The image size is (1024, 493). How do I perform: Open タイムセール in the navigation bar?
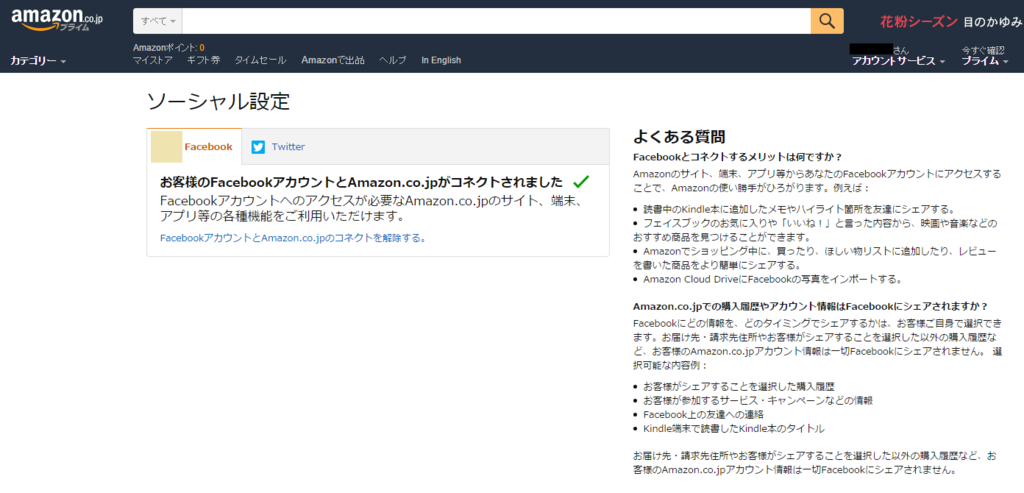pos(260,60)
